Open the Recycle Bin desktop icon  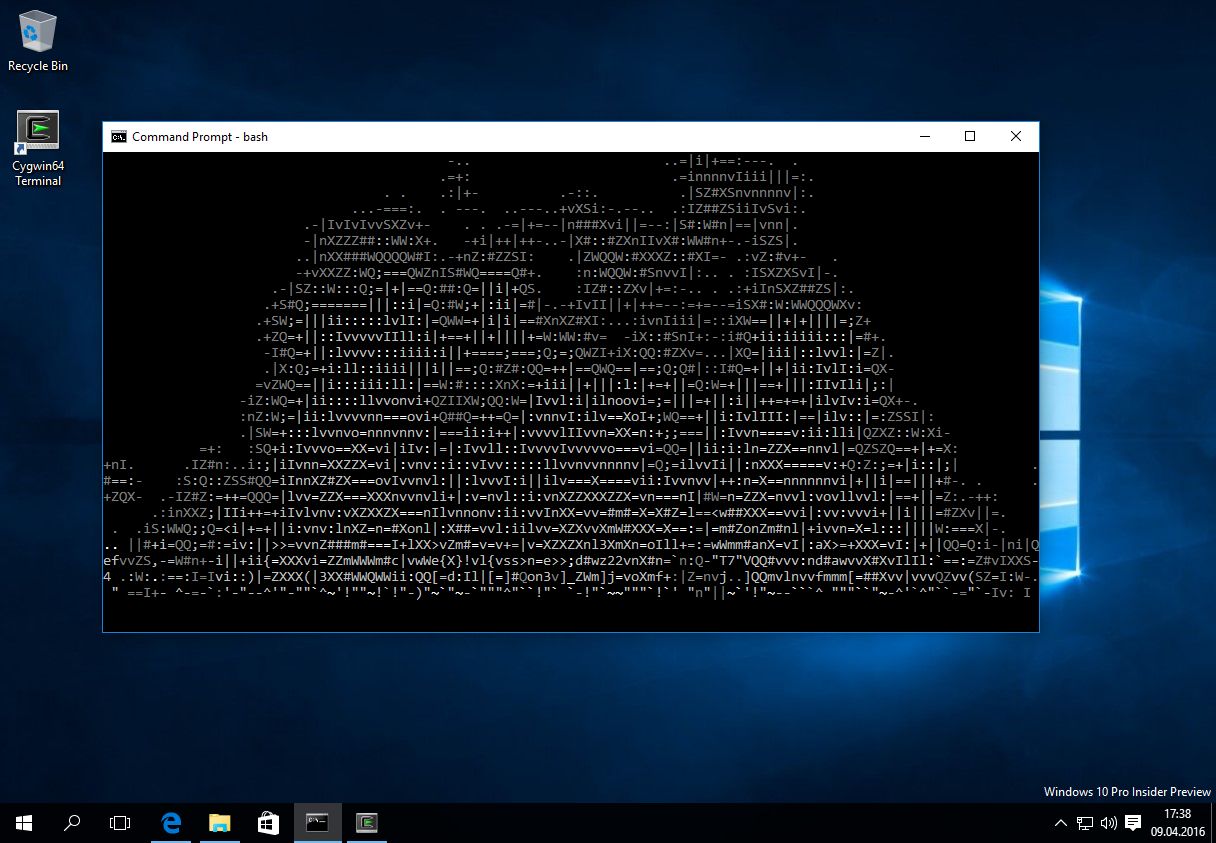(37, 42)
